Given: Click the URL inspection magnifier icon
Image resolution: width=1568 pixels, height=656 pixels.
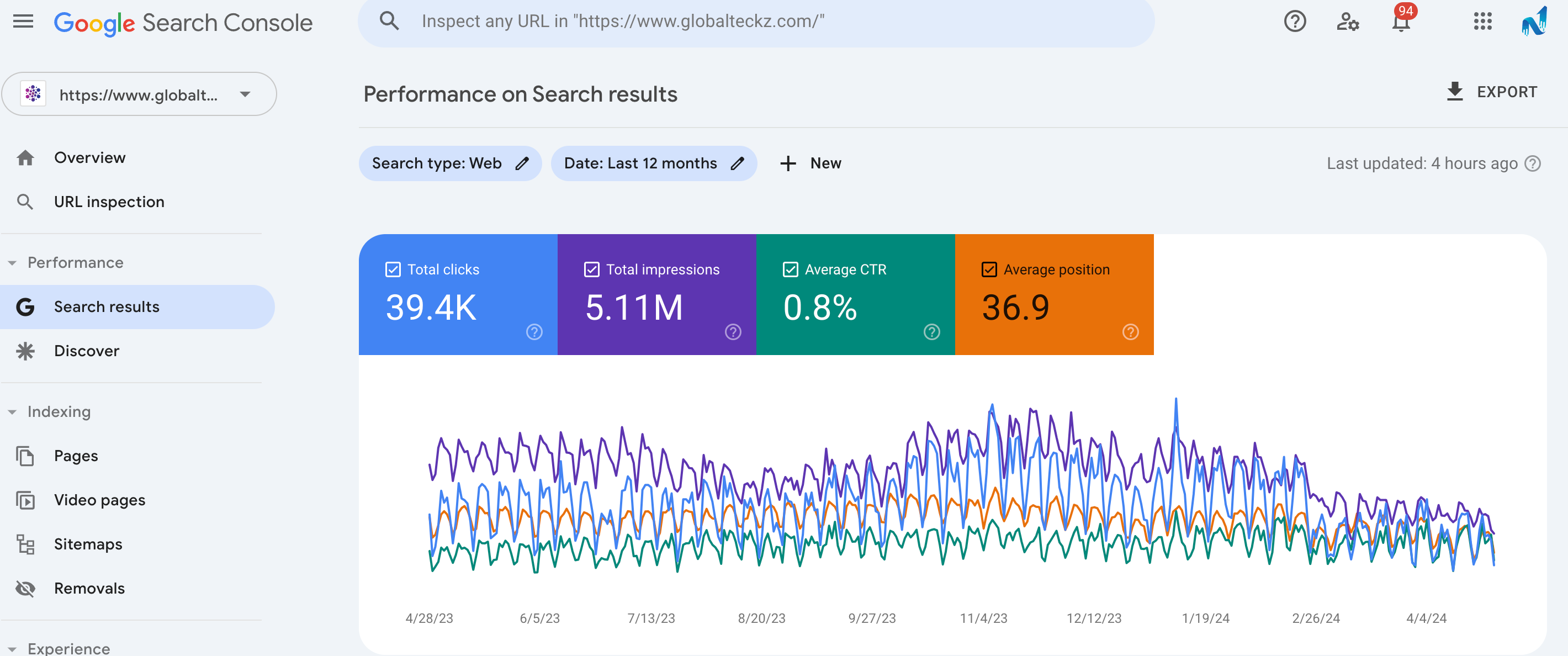Looking at the screenshot, I should click(x=25, y=202).
